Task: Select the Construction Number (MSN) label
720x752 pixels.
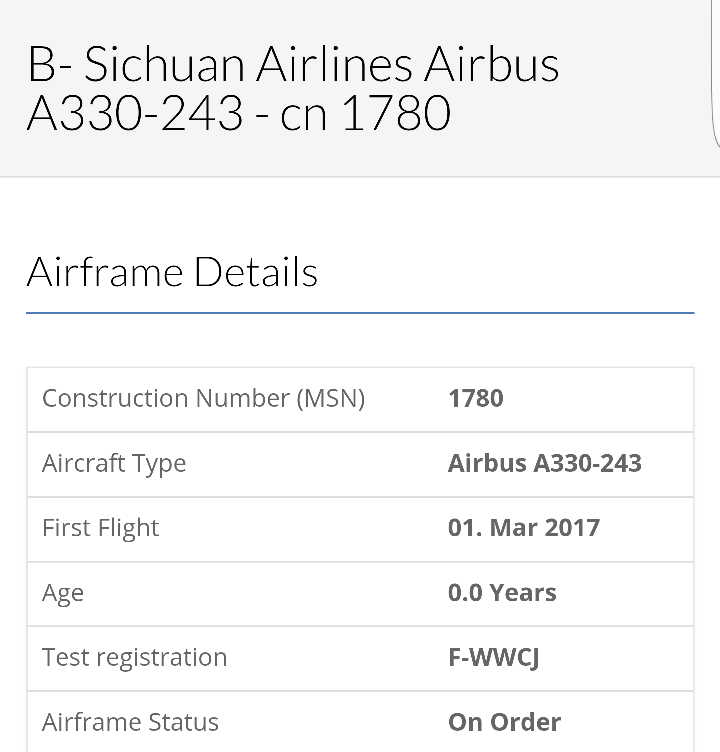Action: click(x=203, y=399)
